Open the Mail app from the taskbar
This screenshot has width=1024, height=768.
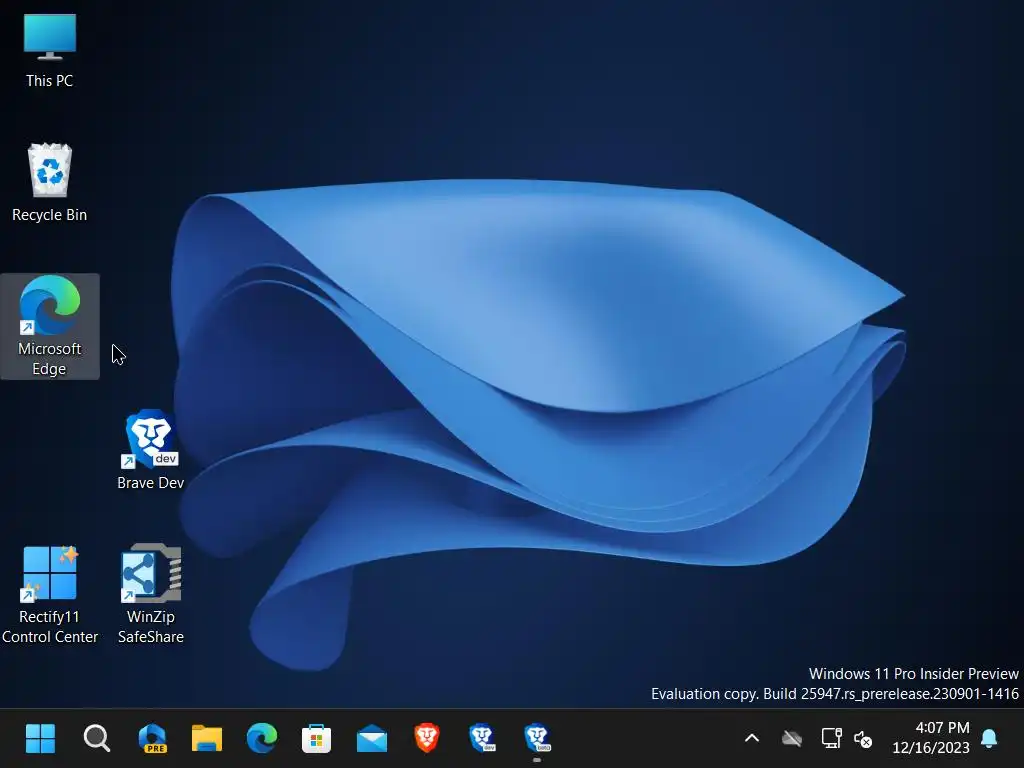[x=372, y=739]
